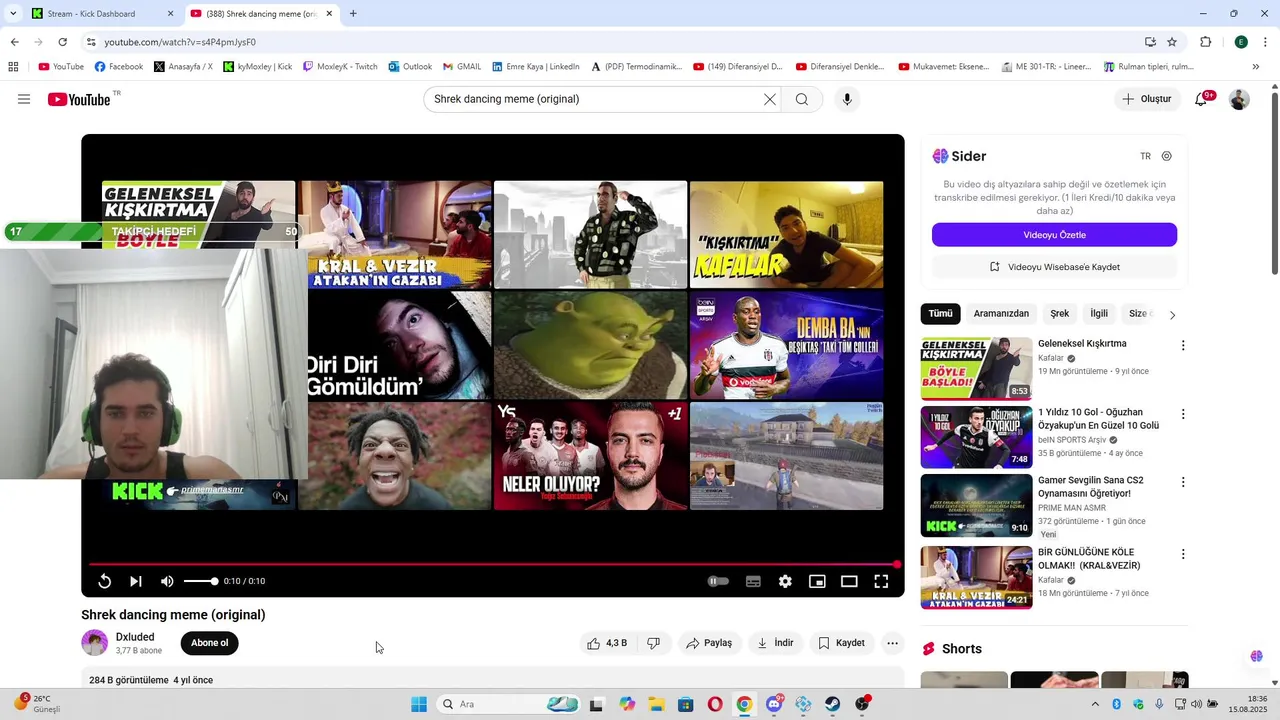Open options for 1 Yıldız 10 Gol video

[x=1183, y=414]
